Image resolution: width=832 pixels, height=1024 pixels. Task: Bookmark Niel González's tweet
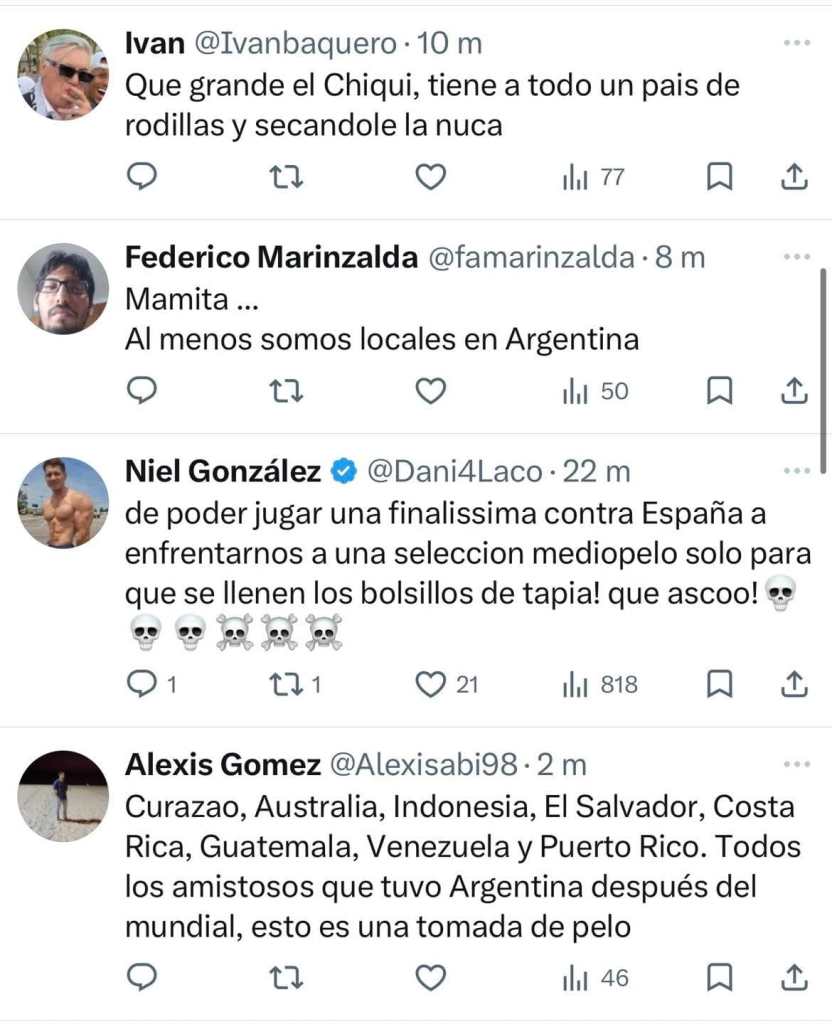pyautogui.click(x=719, y=685)
